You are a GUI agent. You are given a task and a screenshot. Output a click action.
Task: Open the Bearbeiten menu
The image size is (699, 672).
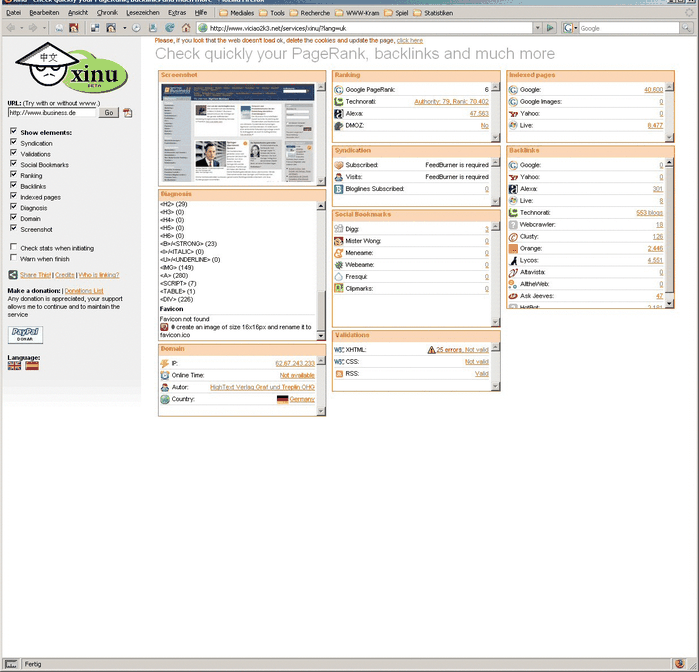(44, 13)
